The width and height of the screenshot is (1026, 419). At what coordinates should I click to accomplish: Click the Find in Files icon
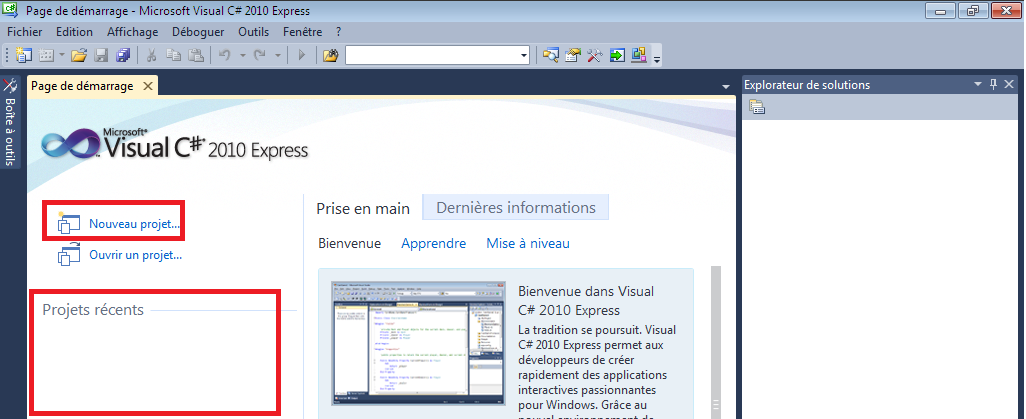pyautogui.click(x=330, y=56)
